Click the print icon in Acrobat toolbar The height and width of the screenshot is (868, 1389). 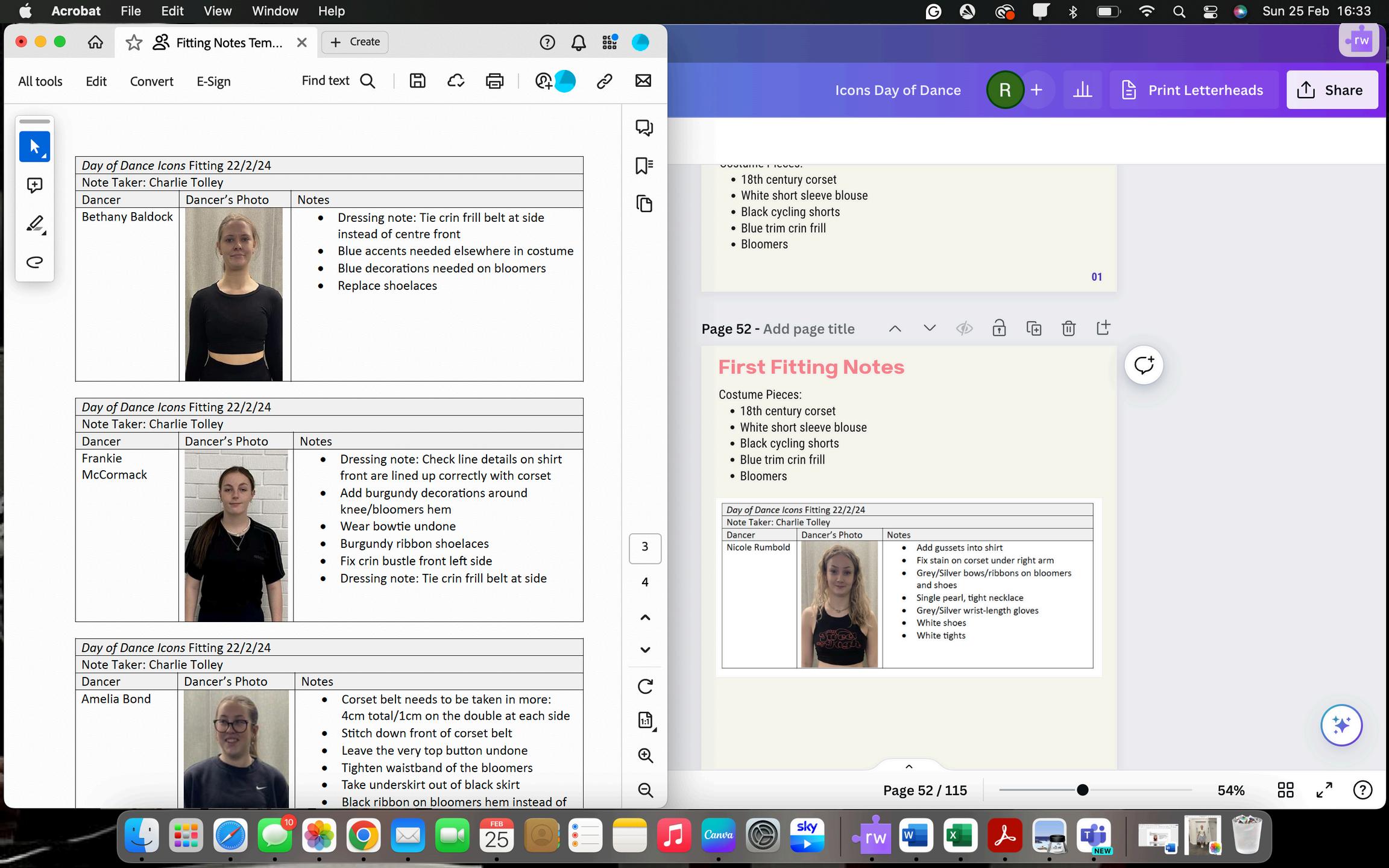click(494, 81)
